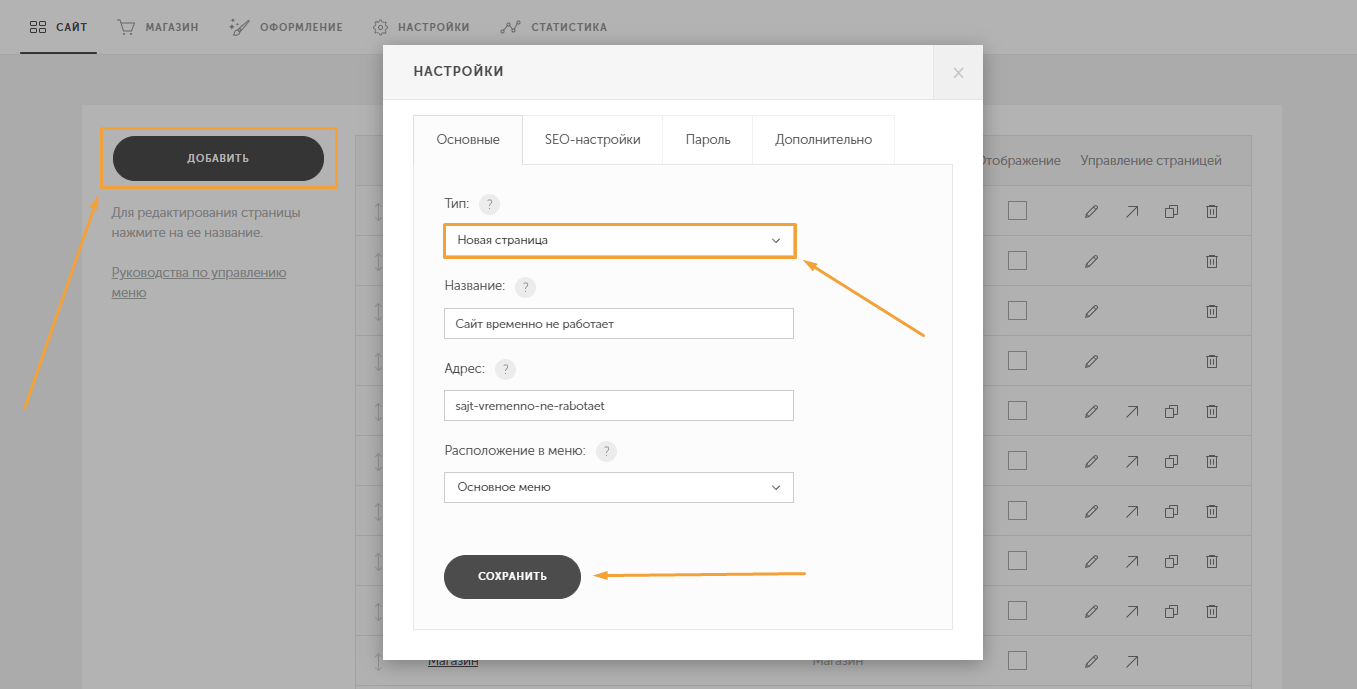
Task: Duplicate the first page with its copy icon
Action: [x=1171, y=211]
